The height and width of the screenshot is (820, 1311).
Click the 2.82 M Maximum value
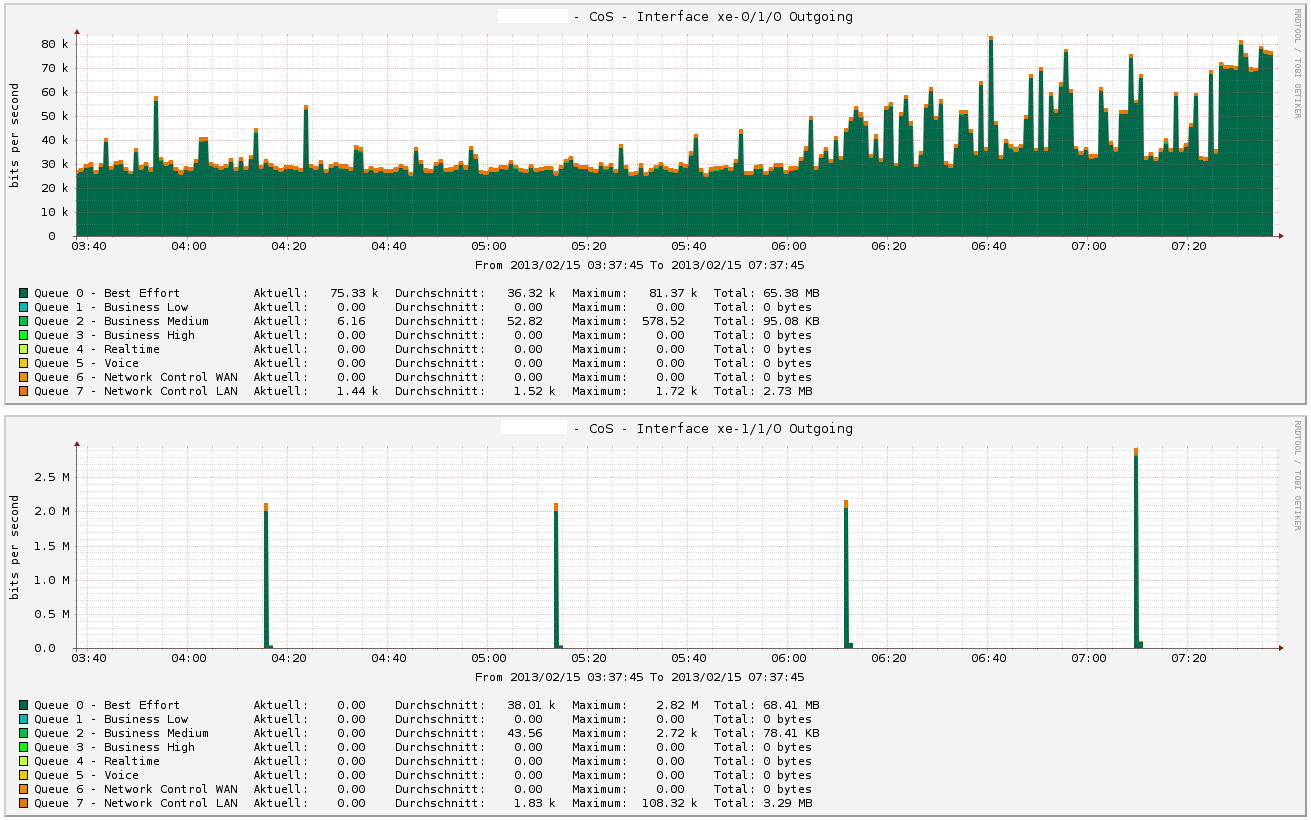(677, 705)
